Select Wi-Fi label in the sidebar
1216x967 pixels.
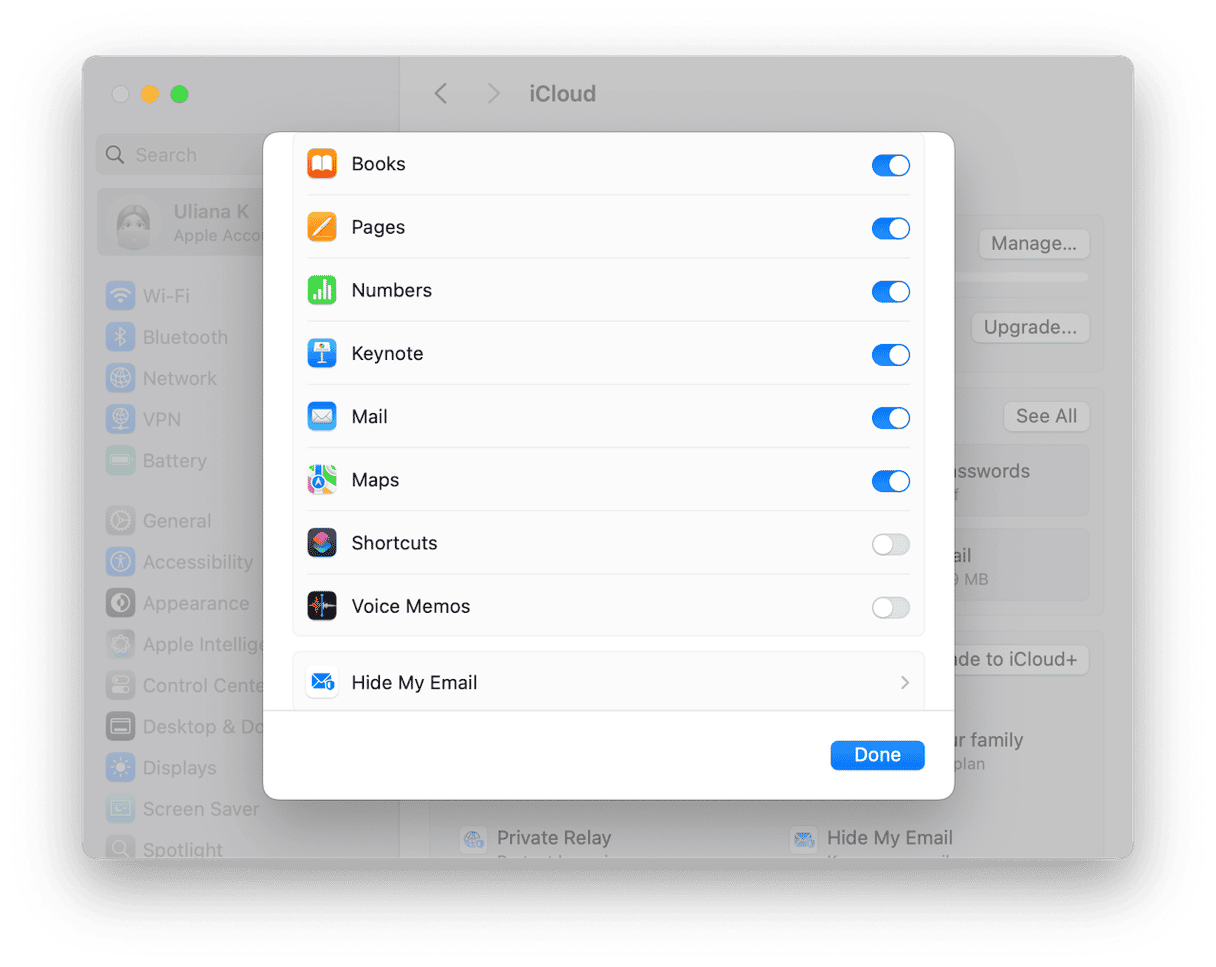(166, 296)
